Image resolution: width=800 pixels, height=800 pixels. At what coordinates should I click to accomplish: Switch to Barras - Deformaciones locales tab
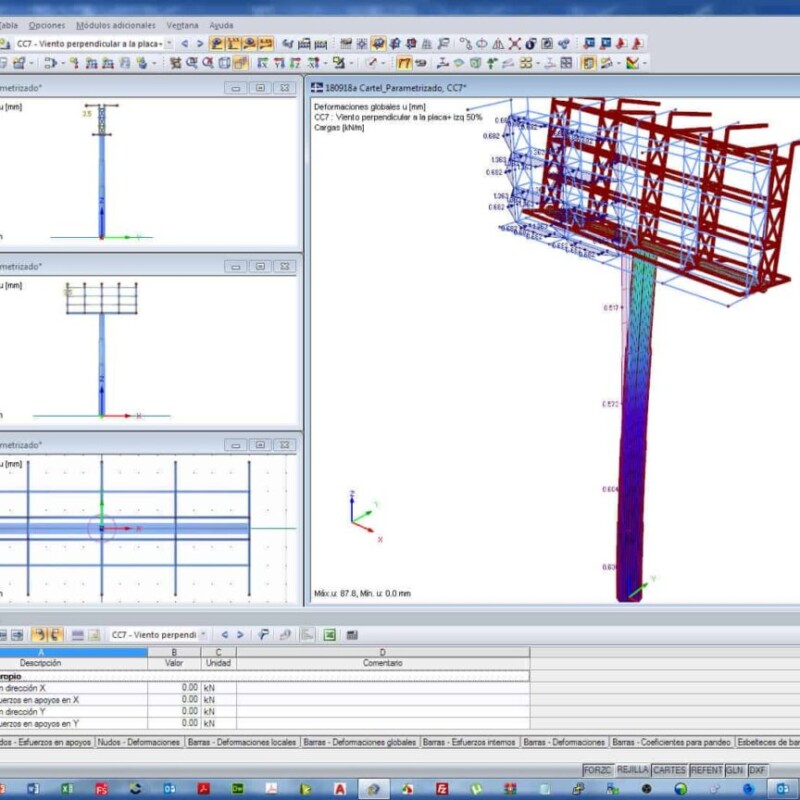point(242,742)
